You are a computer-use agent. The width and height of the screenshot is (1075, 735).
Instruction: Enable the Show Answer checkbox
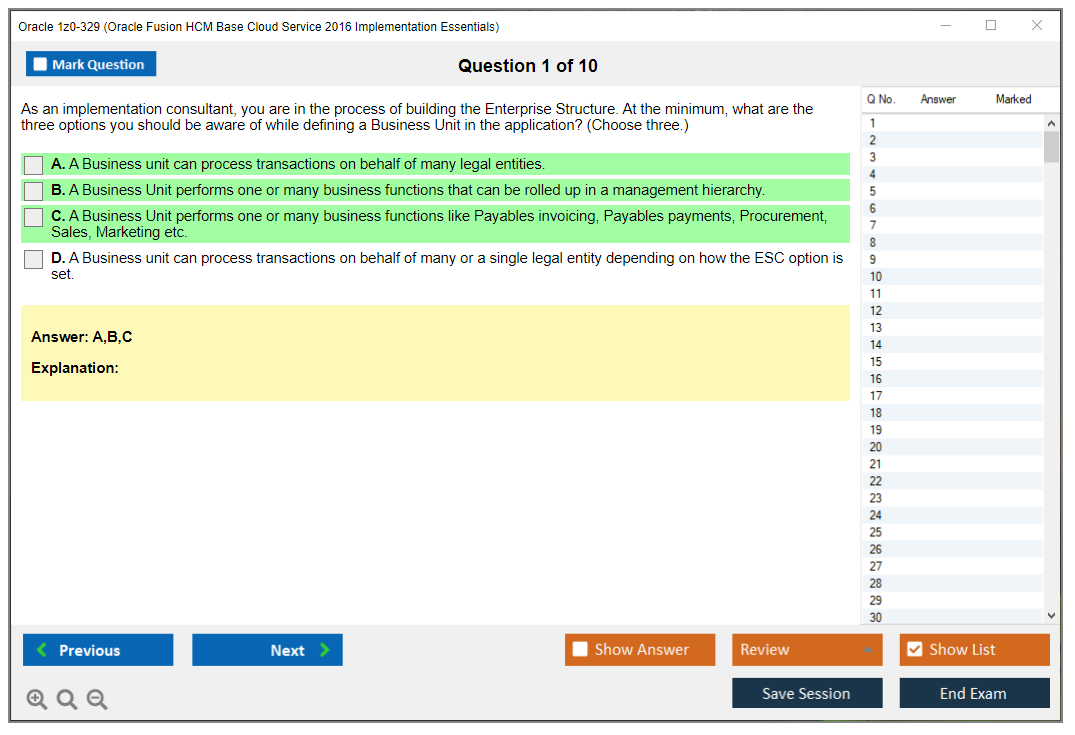[580, 649]
